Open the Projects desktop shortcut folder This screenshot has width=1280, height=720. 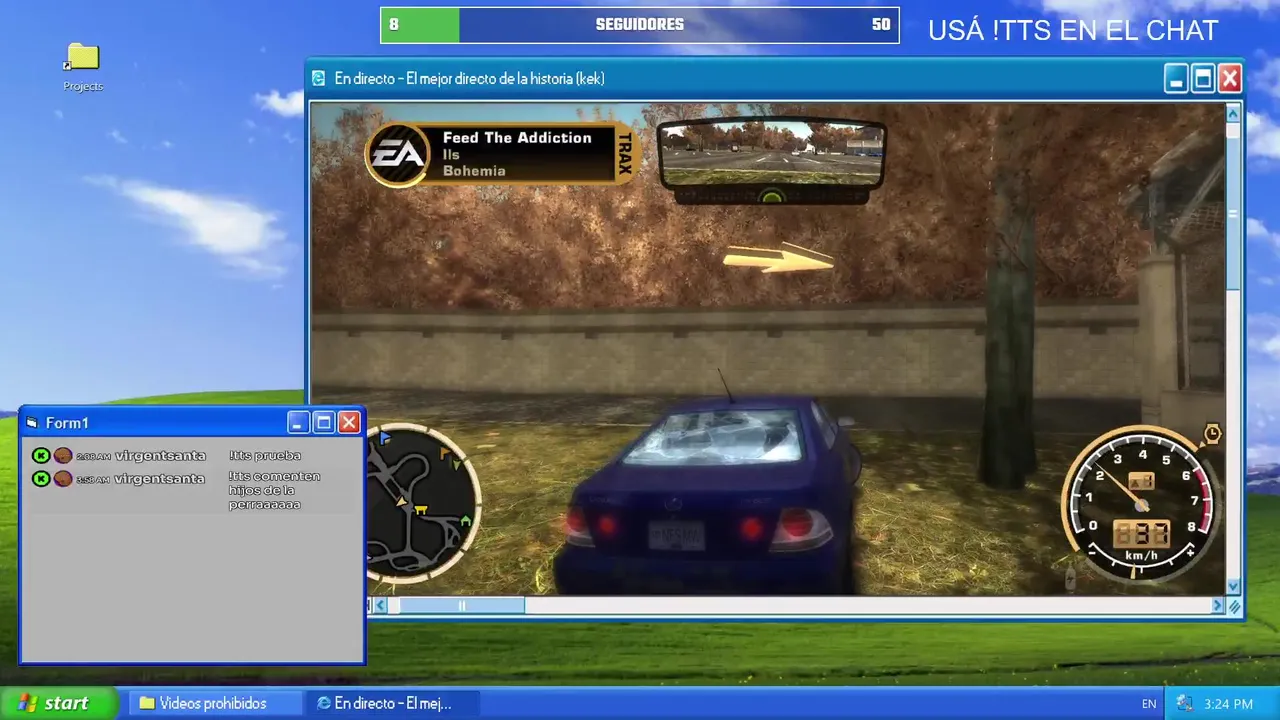(x=83, y=66)
